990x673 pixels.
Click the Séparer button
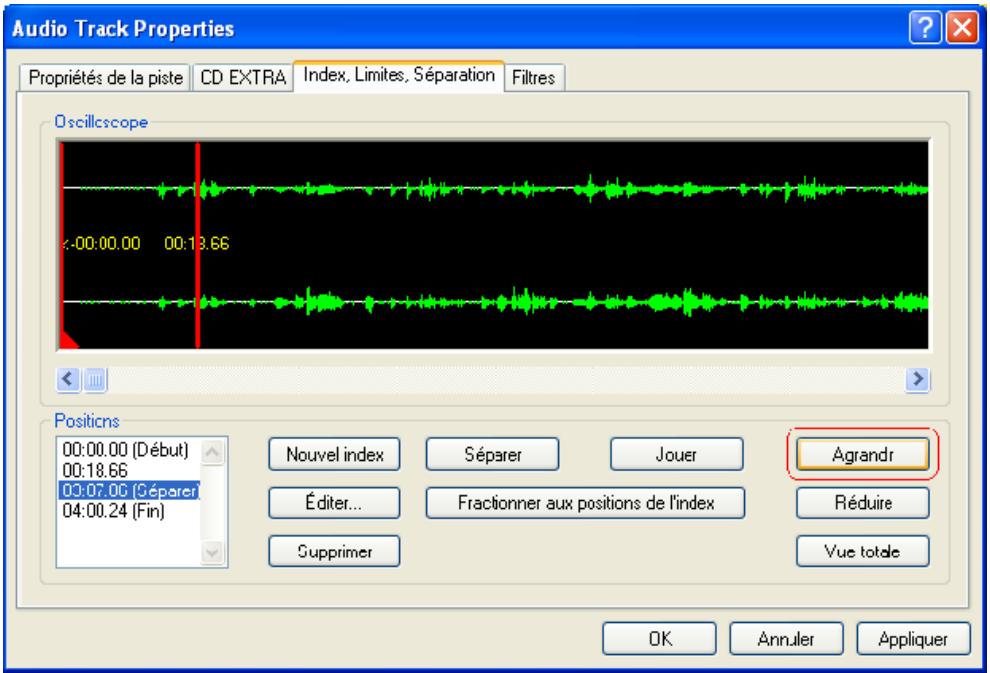(492, 455)
